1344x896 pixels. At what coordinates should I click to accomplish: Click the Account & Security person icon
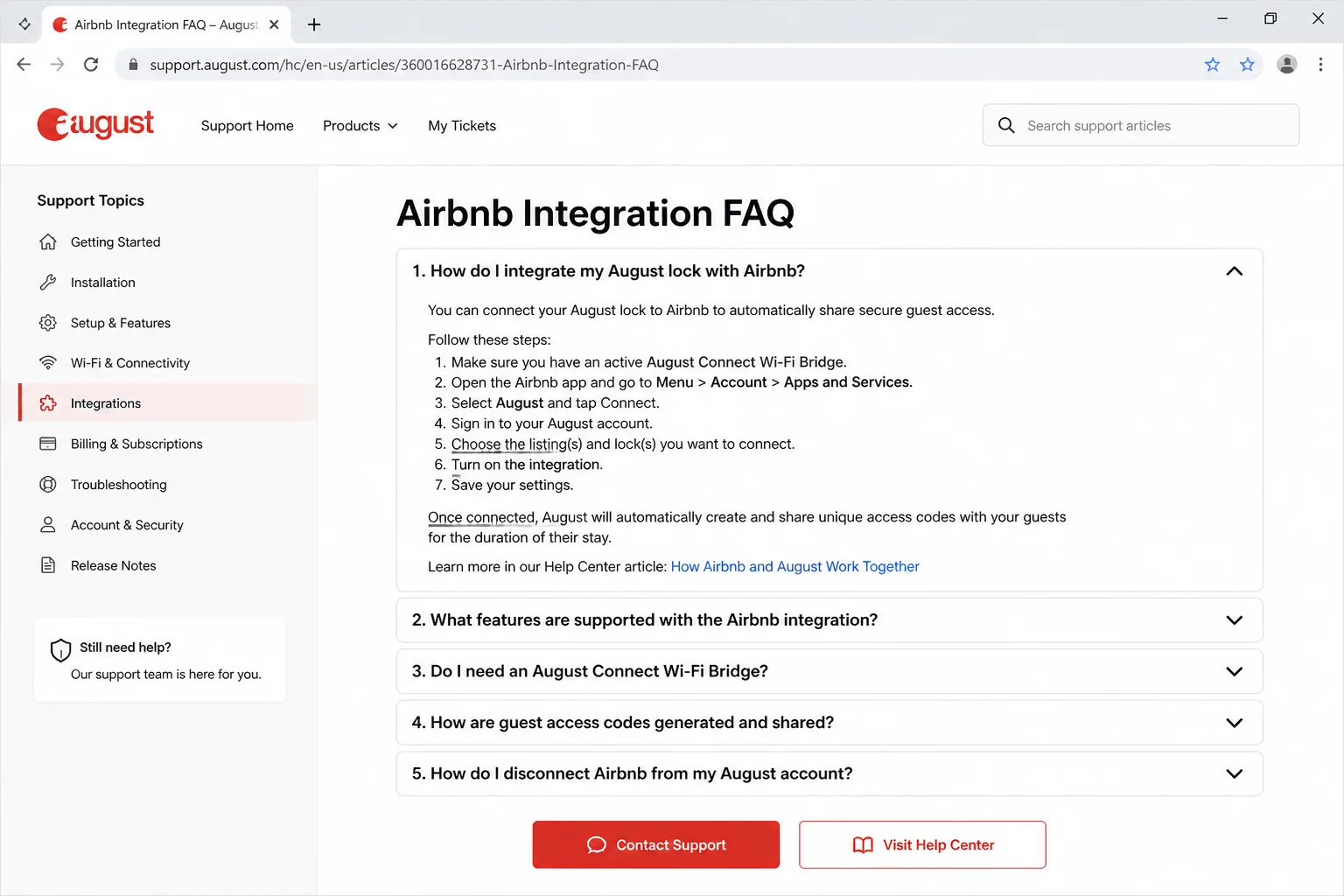(48, 524)
